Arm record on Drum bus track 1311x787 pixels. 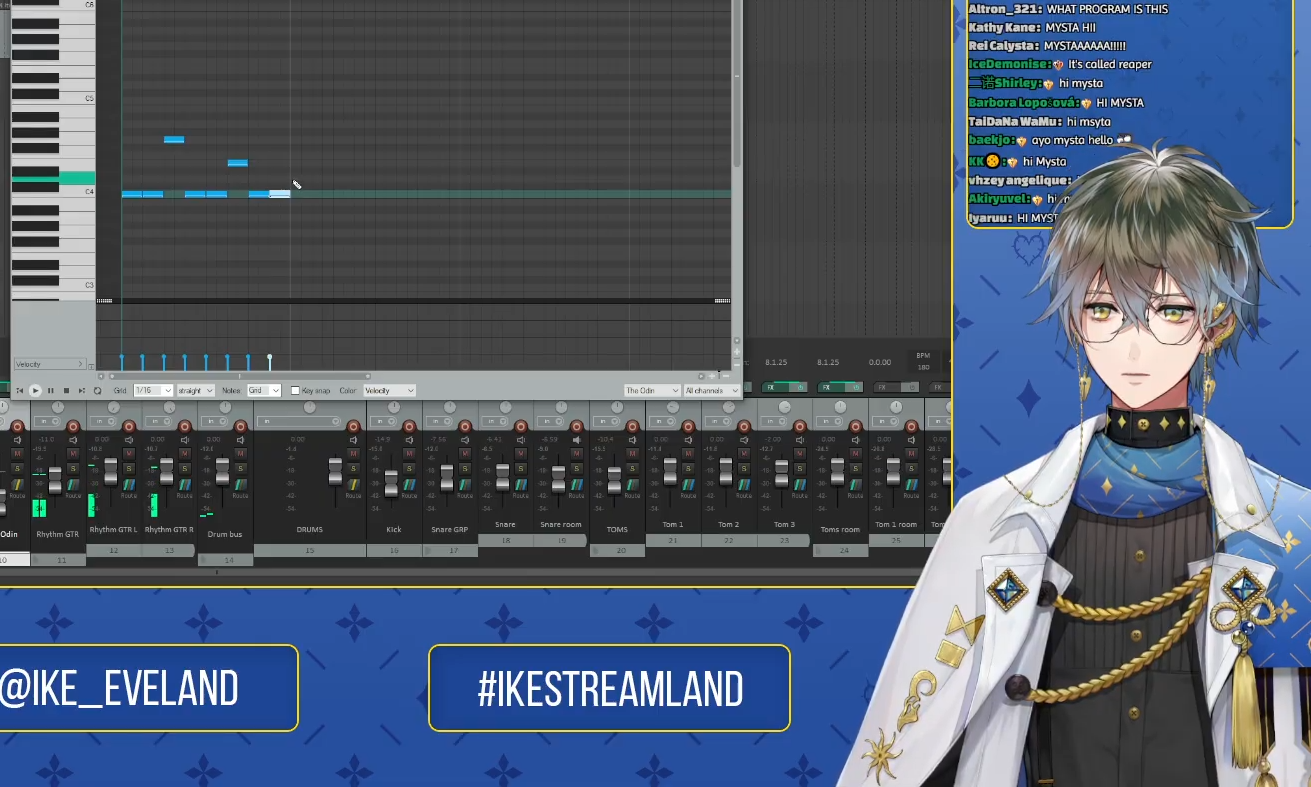coord(240,426)
